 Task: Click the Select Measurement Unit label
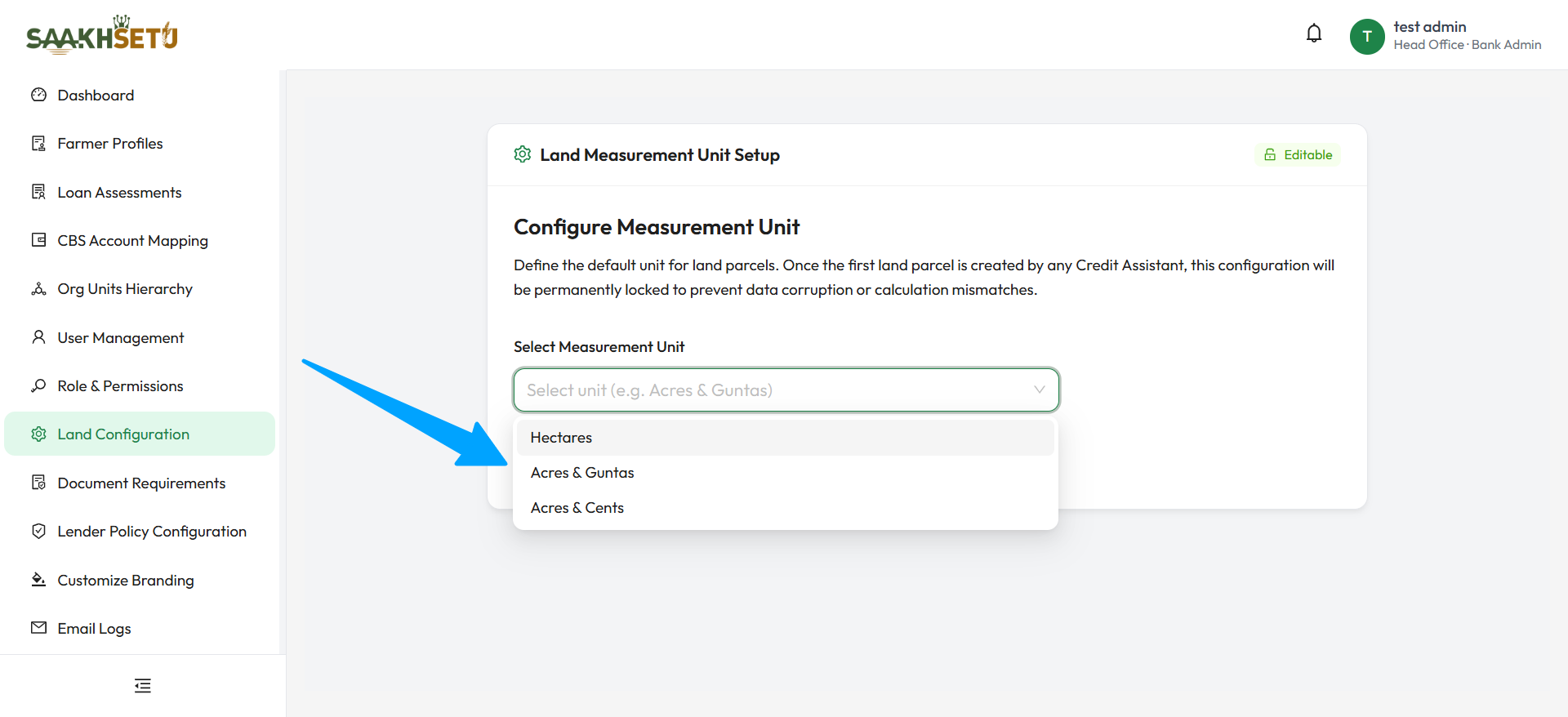599,347
